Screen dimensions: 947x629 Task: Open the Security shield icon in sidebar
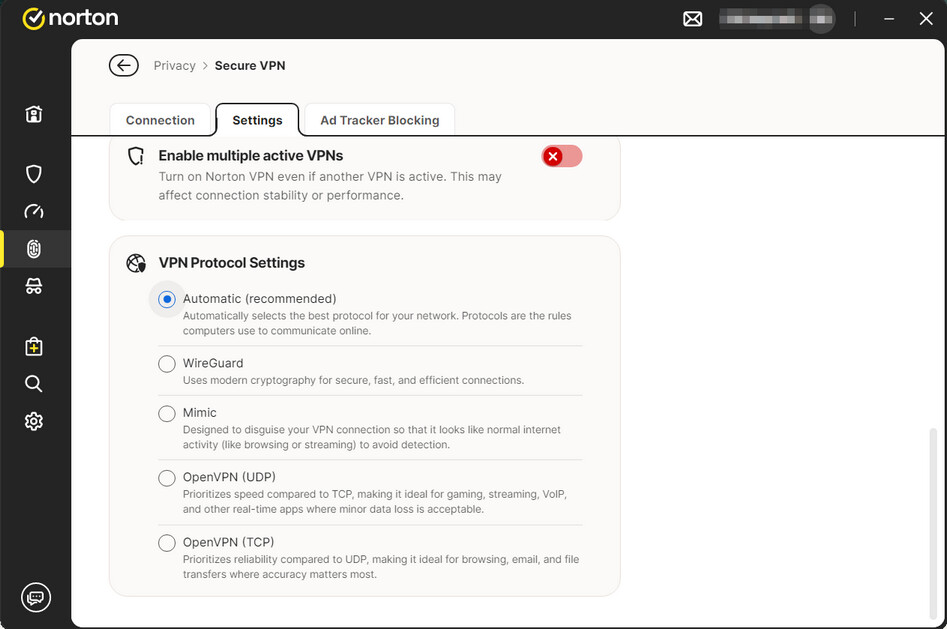[34, 174]
